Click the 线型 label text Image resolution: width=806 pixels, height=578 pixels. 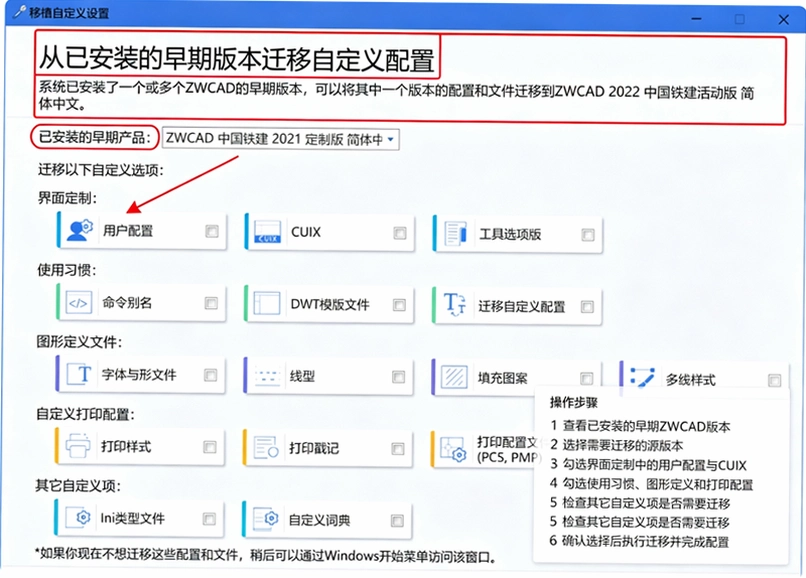click(302, 376)
